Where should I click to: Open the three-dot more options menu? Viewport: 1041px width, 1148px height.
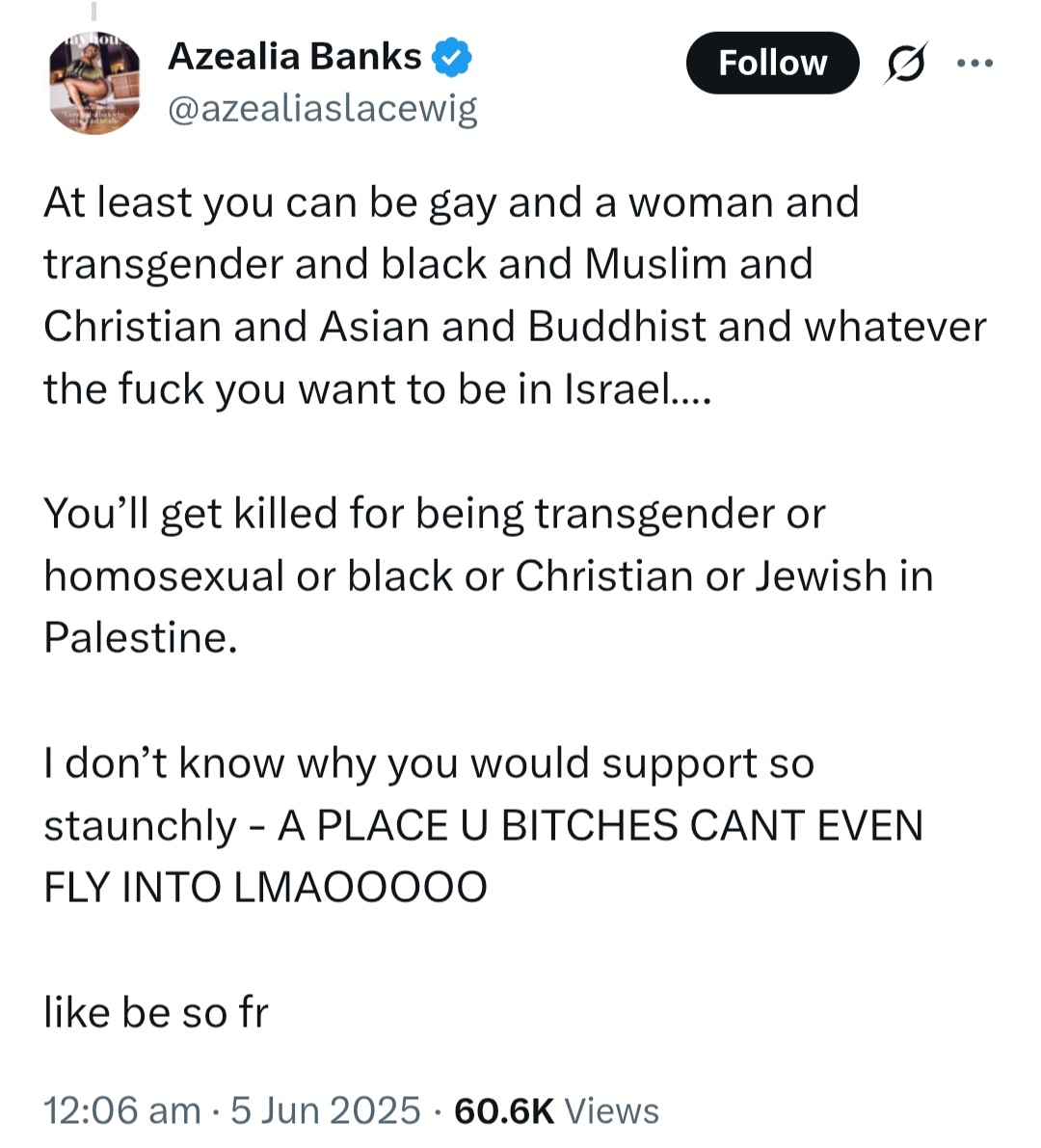975,63
